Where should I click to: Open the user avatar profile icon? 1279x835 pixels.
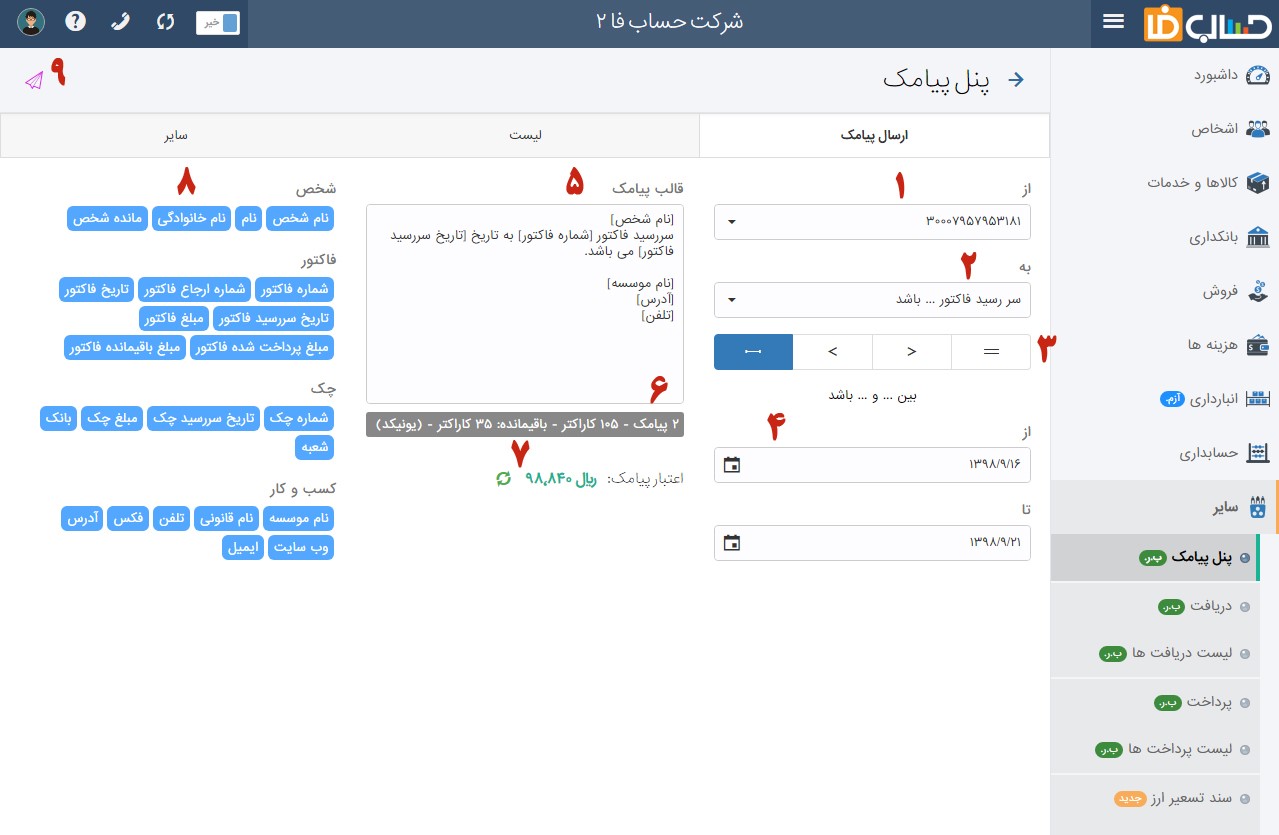31,22
